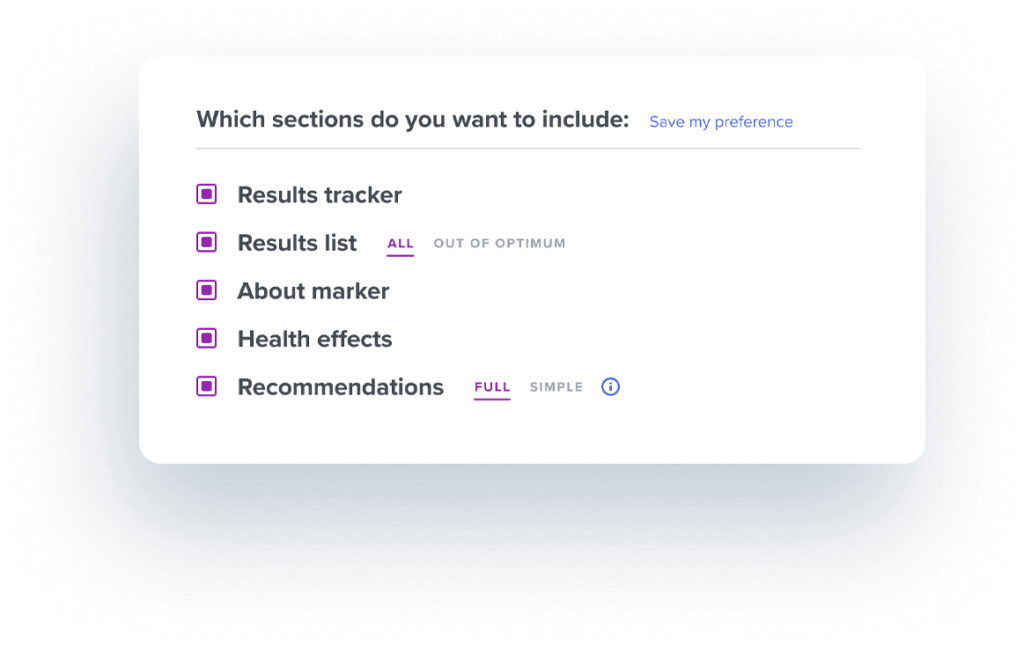Toggle the Results list checkbox
The image size is (1024, 645).
click(206, 242)
